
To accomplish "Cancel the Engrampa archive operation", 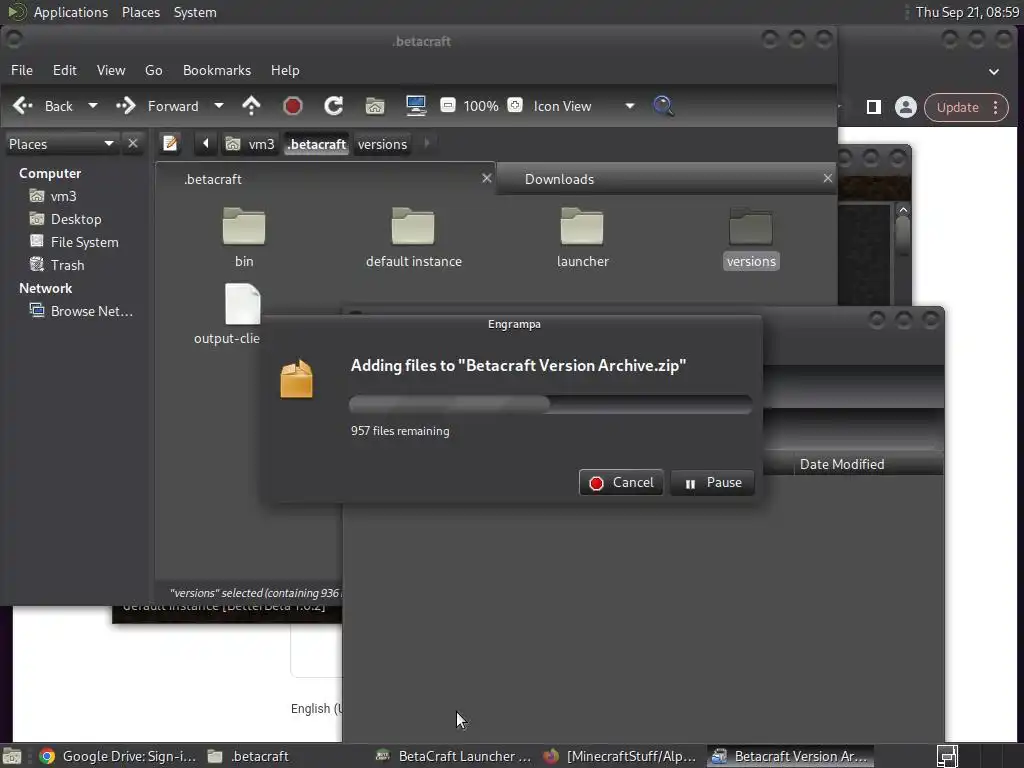I will click(x=621, y=483).
